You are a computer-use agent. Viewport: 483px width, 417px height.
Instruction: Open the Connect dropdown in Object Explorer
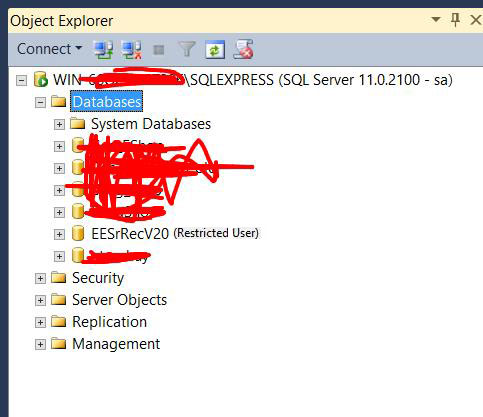pyautogui.click(x=49, y=49)
